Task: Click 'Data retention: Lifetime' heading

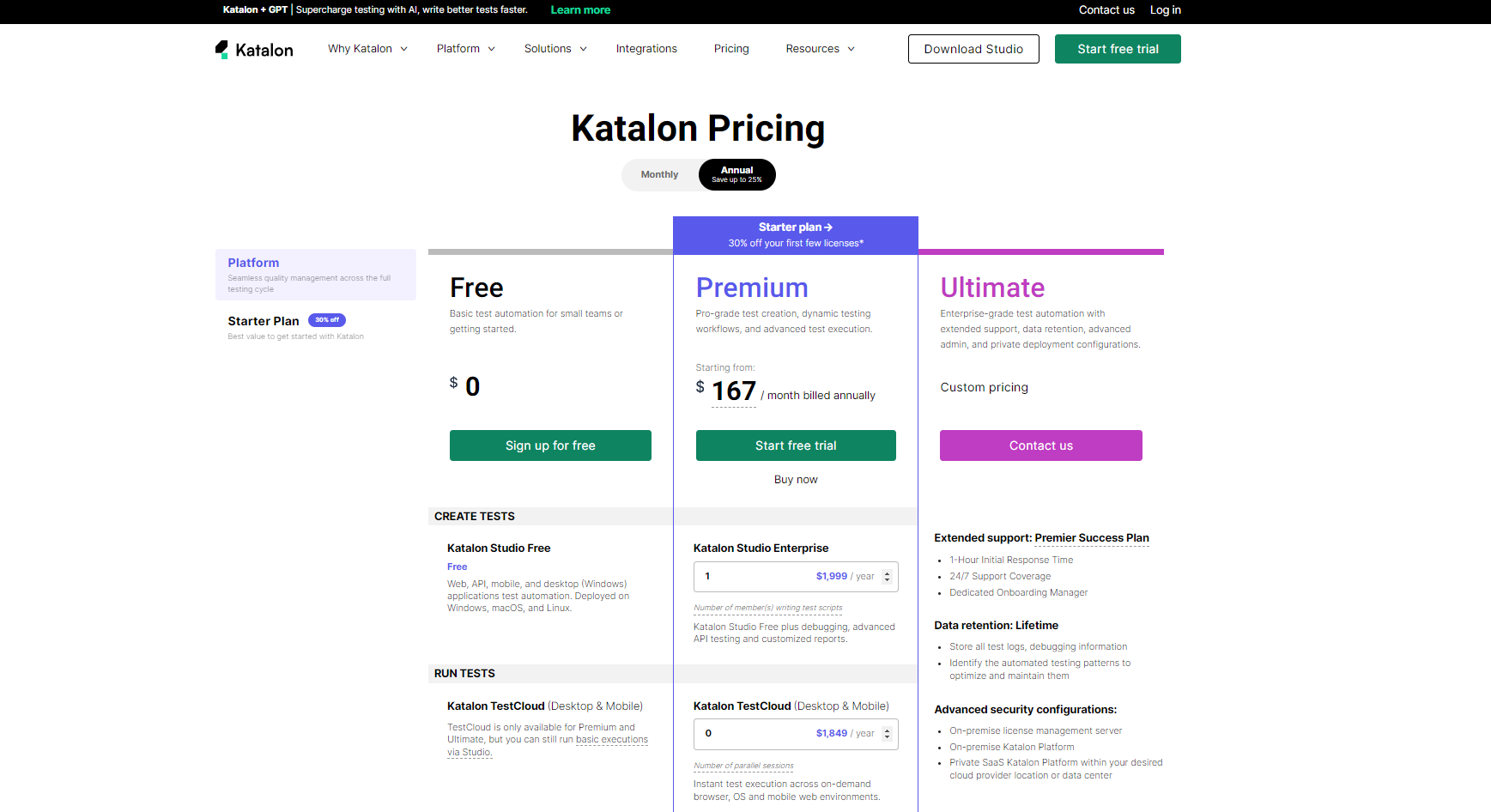Action: (996, 626)
